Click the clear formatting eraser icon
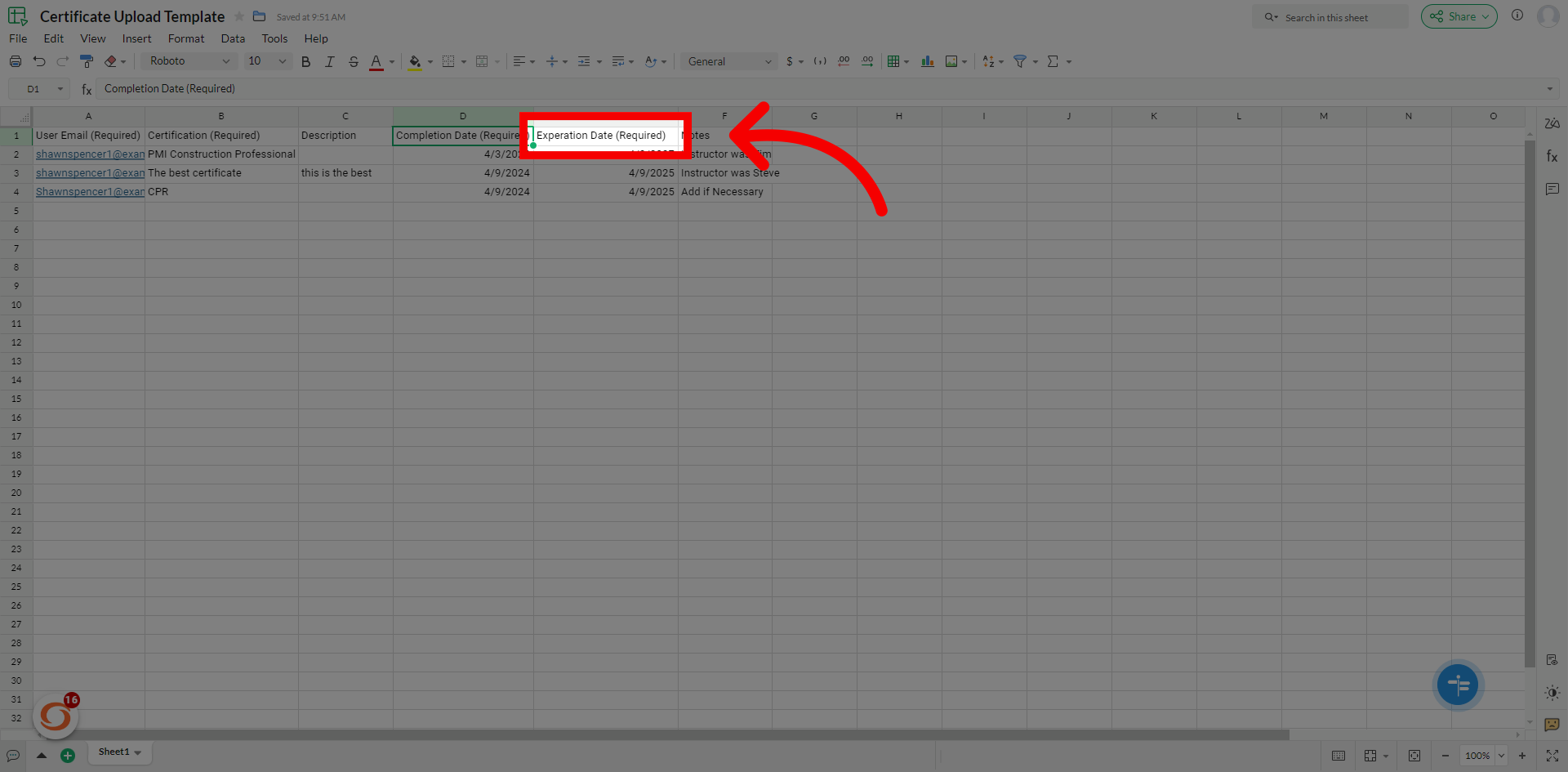The height and width of the screenshot is (772, 1568). tap(111, 61)
